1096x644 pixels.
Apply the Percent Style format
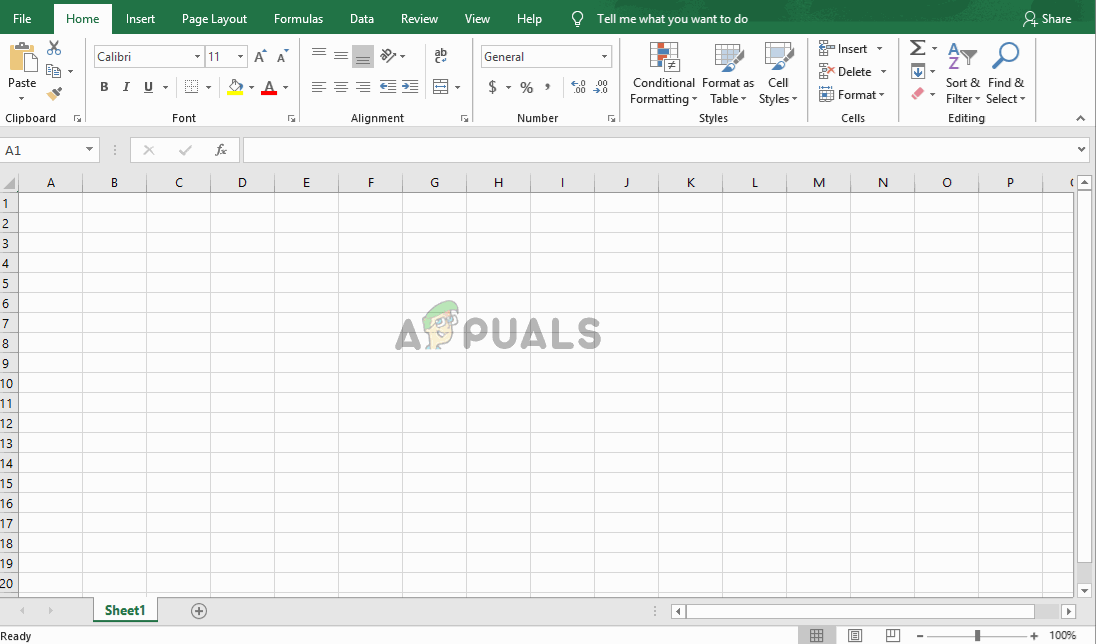coord(526,88)
